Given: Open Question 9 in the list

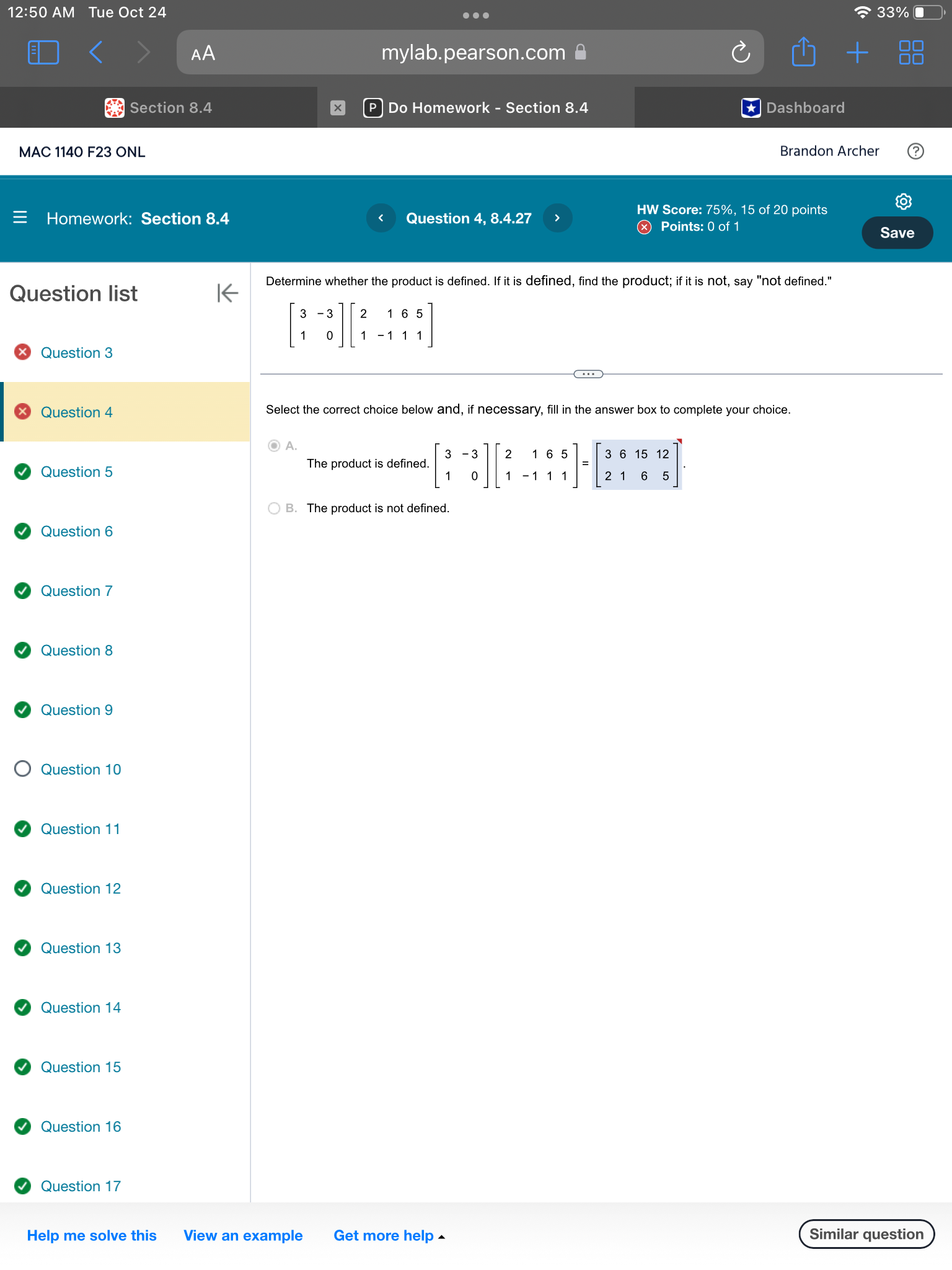Looking at the screenshot, I should pos(125,709).
